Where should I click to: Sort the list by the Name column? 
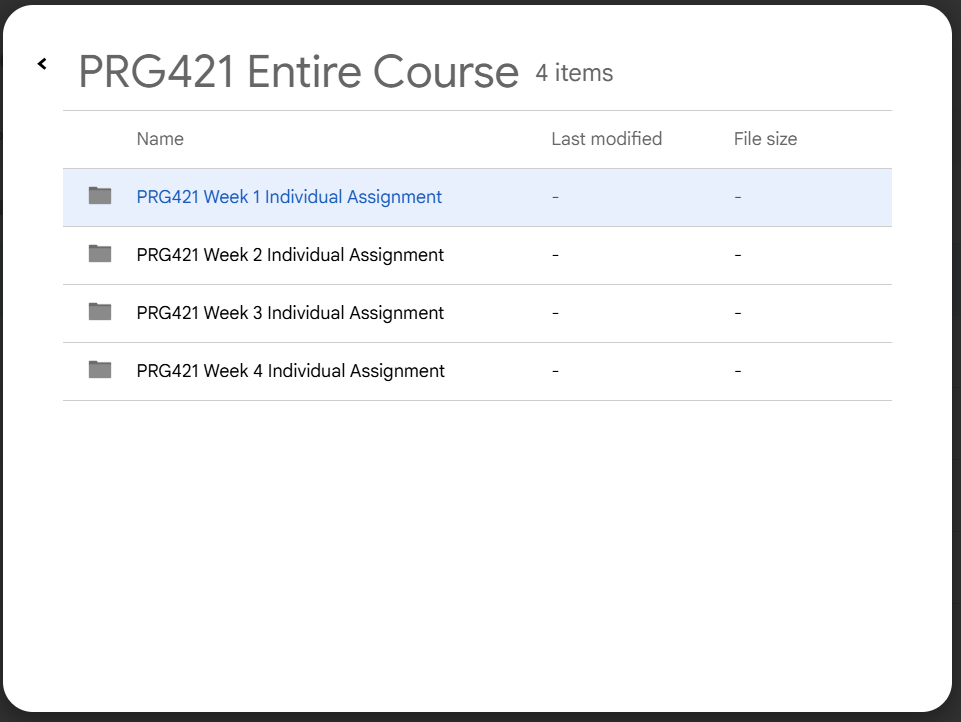[x=159, y=139]
